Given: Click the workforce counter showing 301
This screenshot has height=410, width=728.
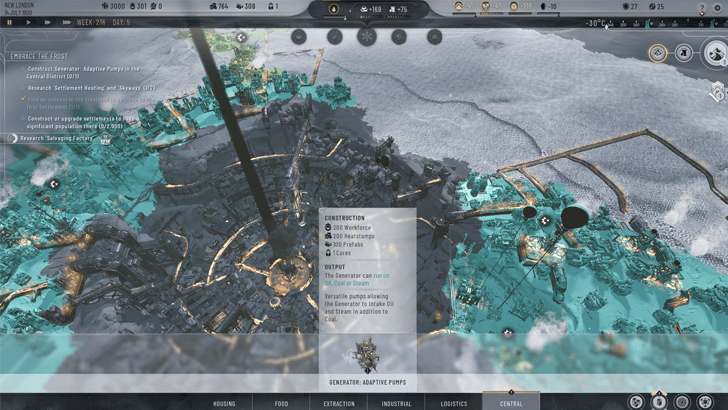Looking at the screenshot, I should pyautogui.click(x=138, y=6).
